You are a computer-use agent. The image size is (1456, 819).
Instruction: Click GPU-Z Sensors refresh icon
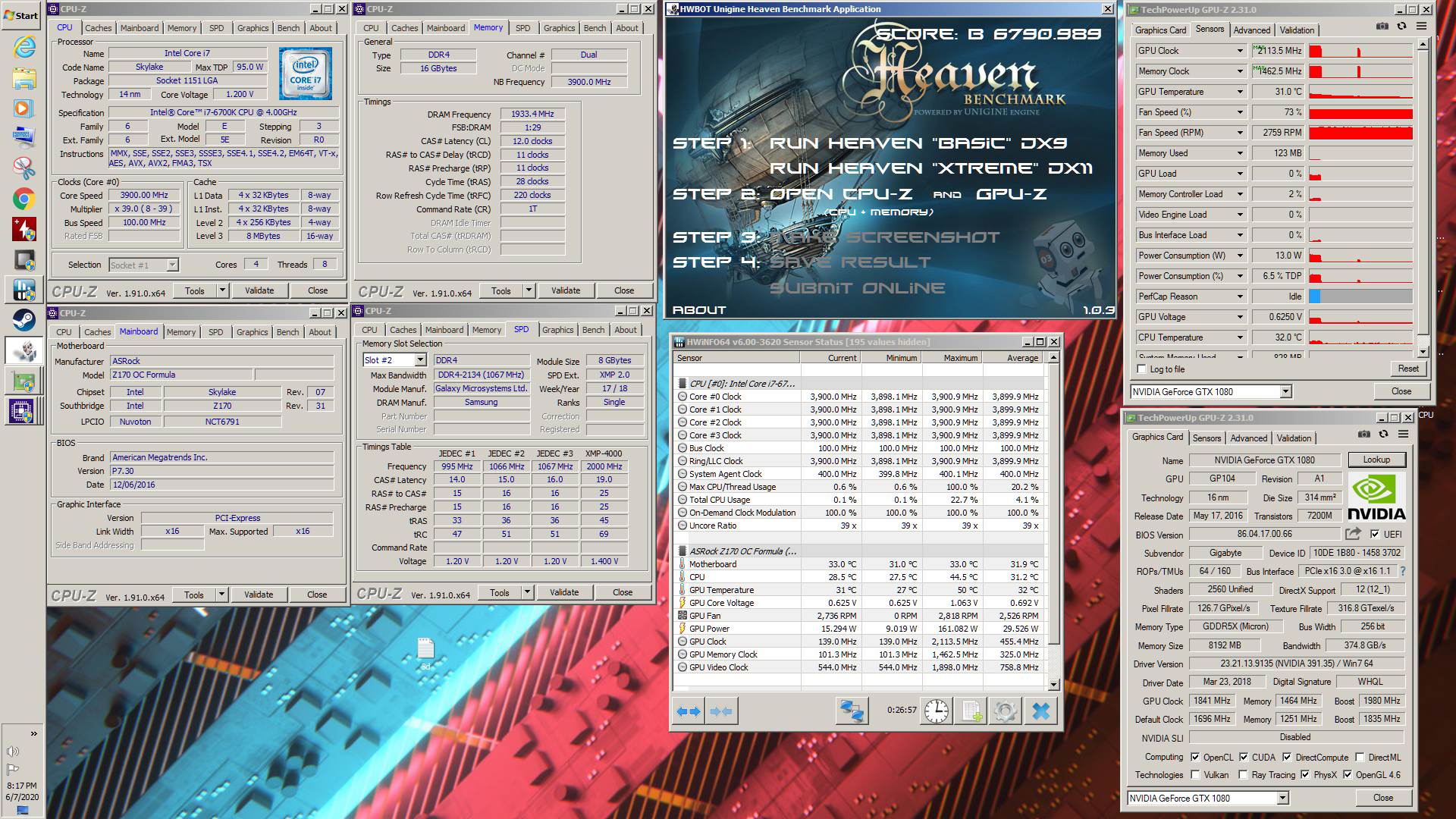(x=1401, y=27)
